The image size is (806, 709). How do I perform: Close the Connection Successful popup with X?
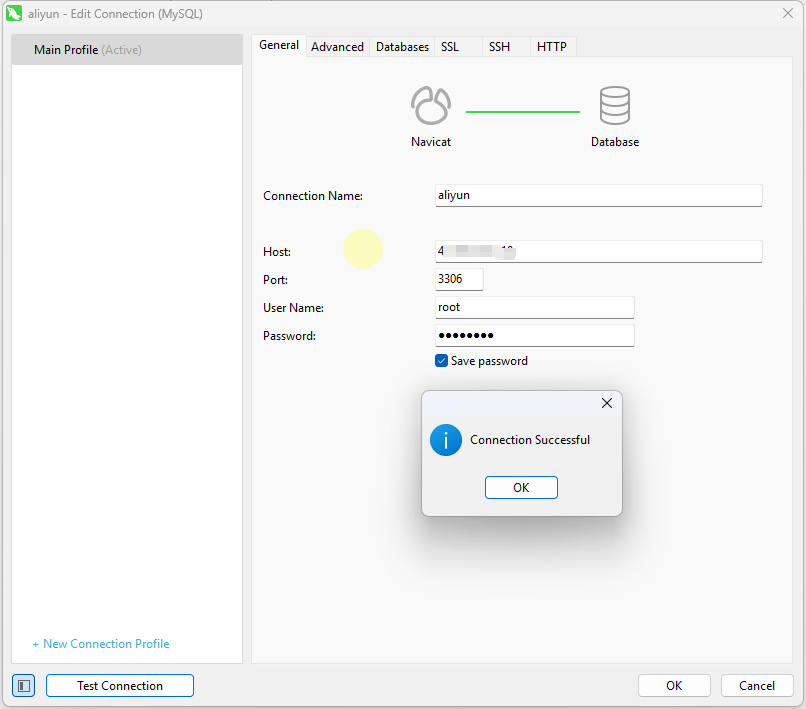point(607,403)
